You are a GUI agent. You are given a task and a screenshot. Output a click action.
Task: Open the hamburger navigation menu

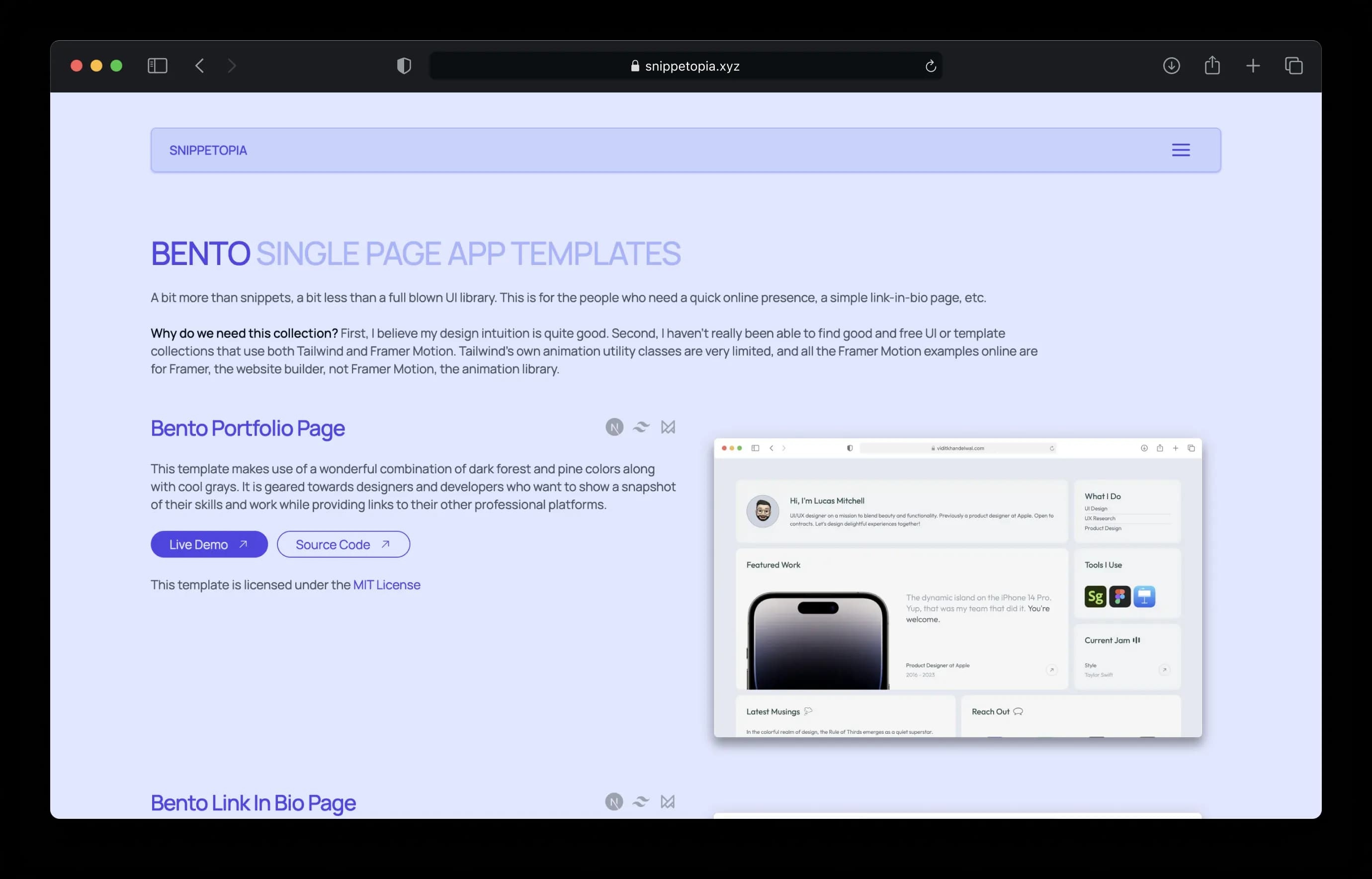pos(1181,150)
